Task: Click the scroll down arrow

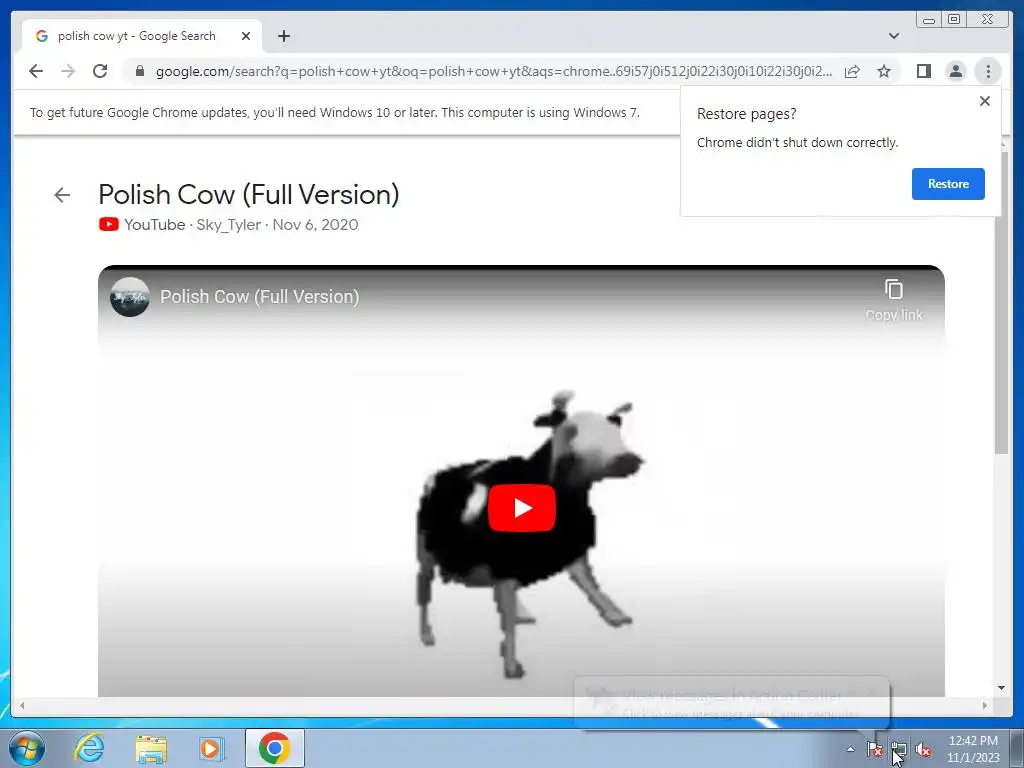Action: coord(1001,688)
